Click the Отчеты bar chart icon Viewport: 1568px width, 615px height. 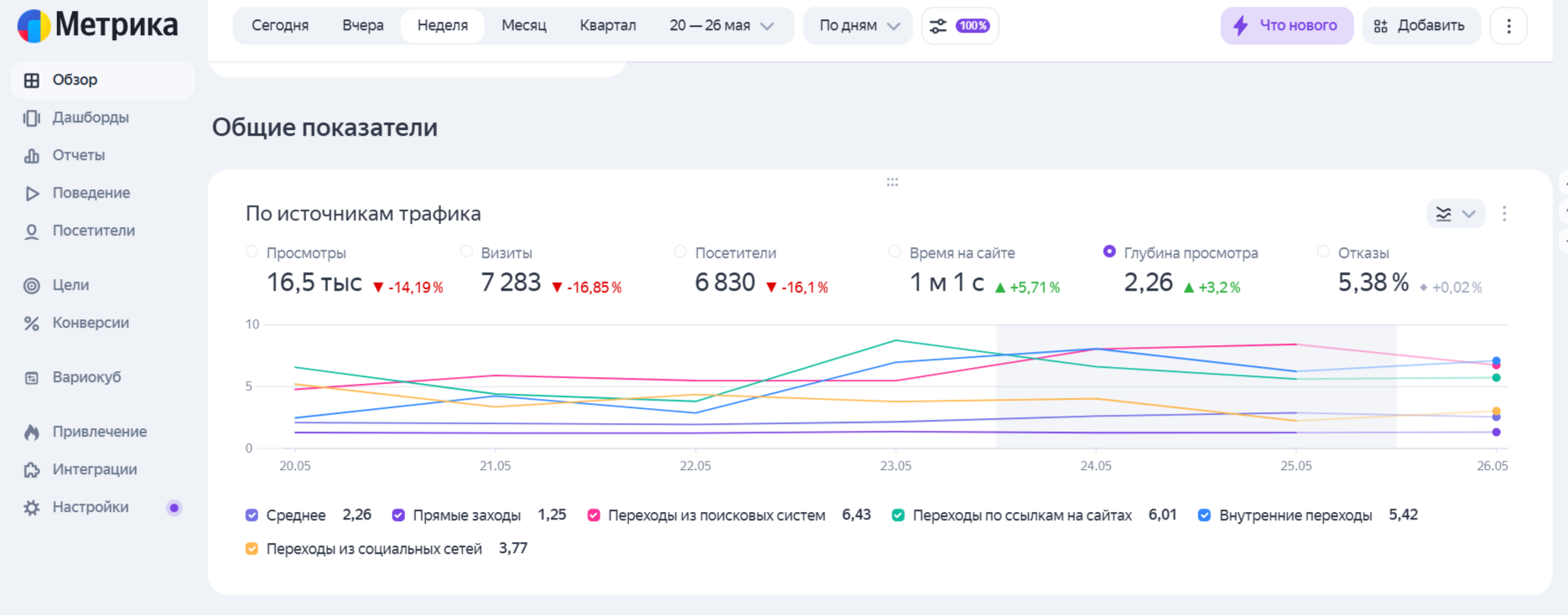[x=32, y=156]
